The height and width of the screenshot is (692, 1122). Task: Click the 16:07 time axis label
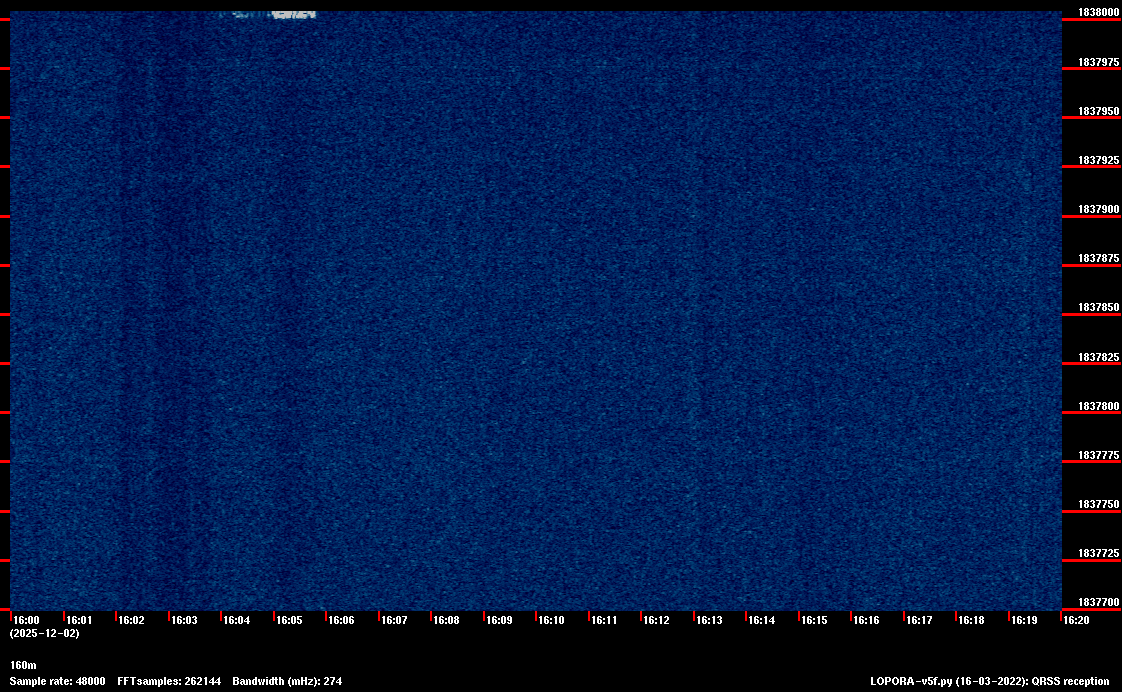394,620
